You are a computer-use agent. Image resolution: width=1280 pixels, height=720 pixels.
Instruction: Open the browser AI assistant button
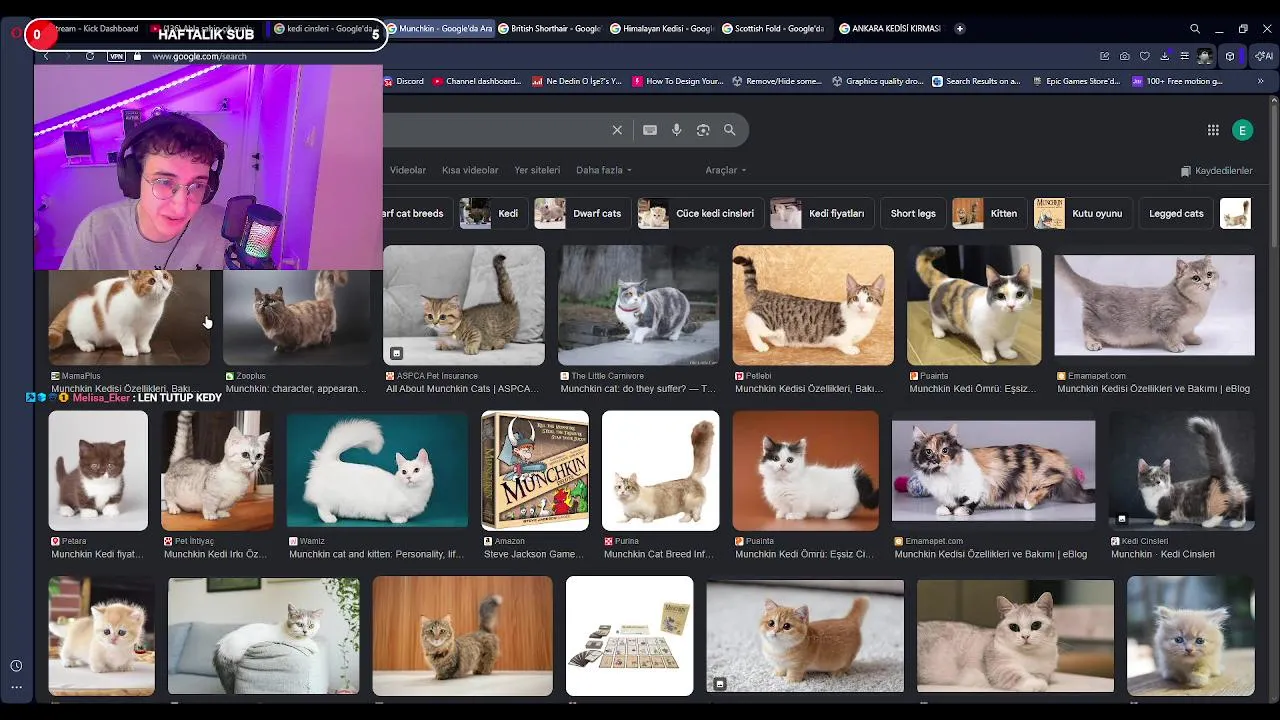[1264, 56]
